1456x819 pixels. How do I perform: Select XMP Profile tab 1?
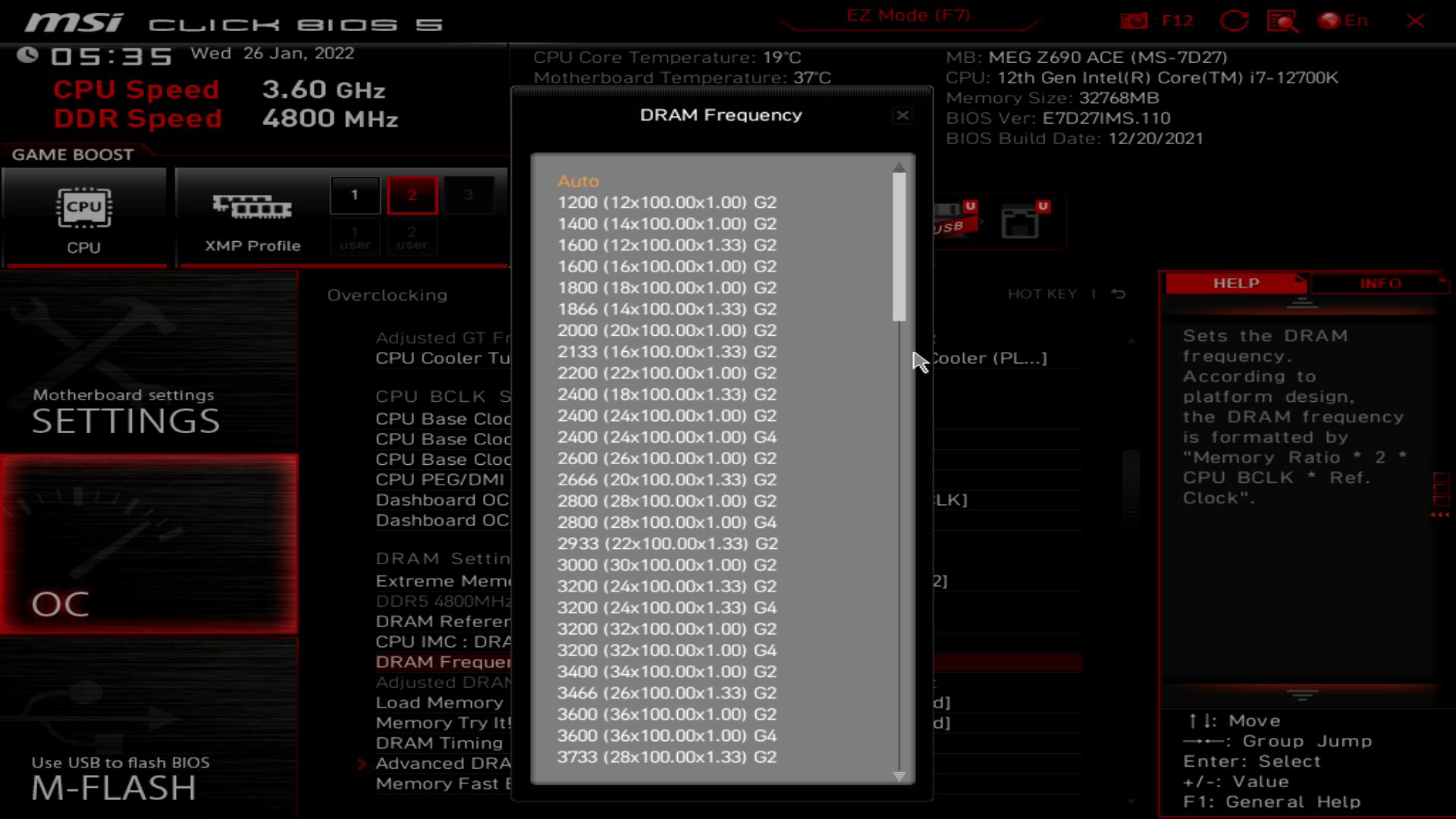[355, 195]
